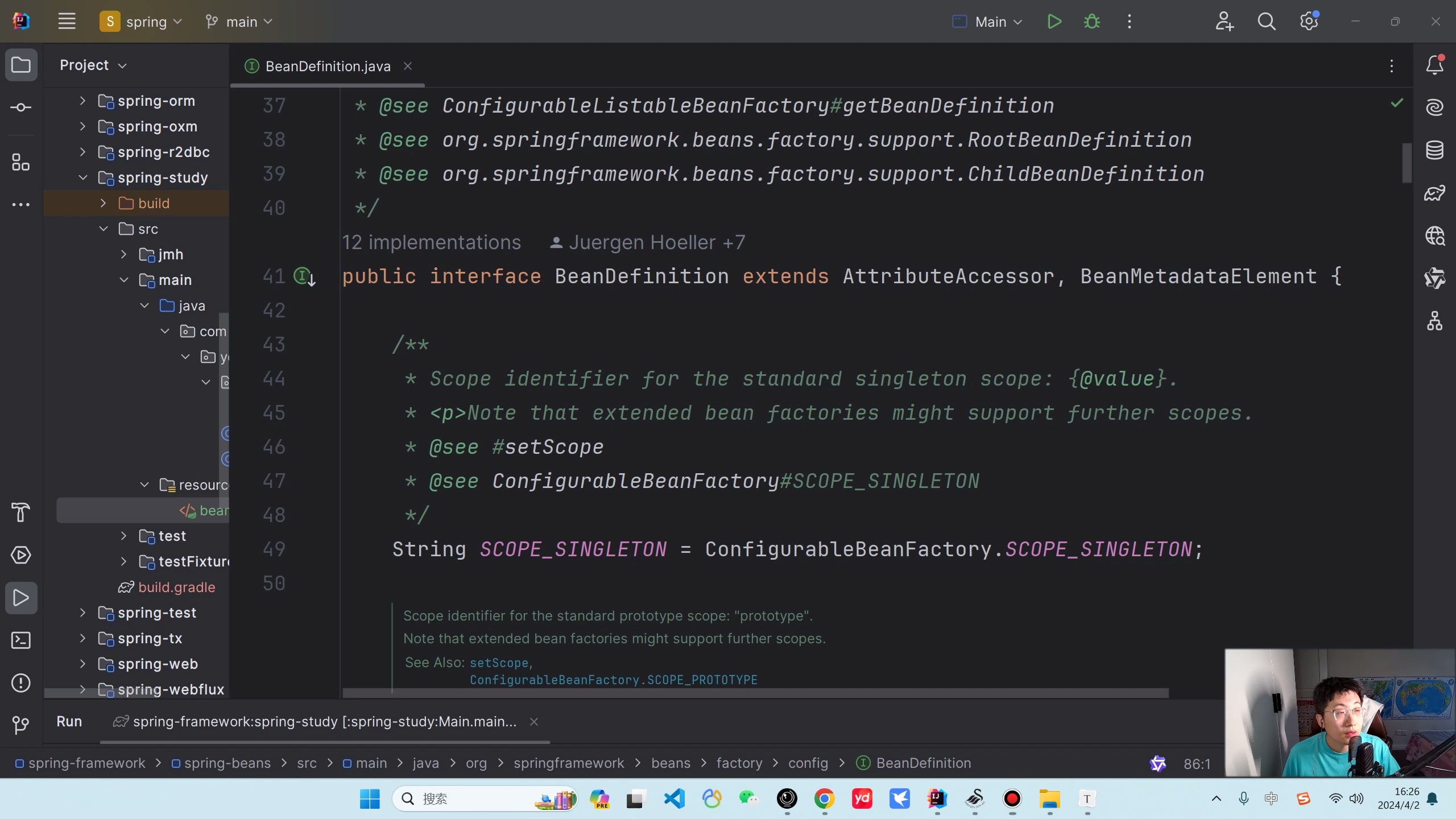Open the Structure tool window icon
The width and height of the screenshot is (1456, 819).
[x=21, y=163]
